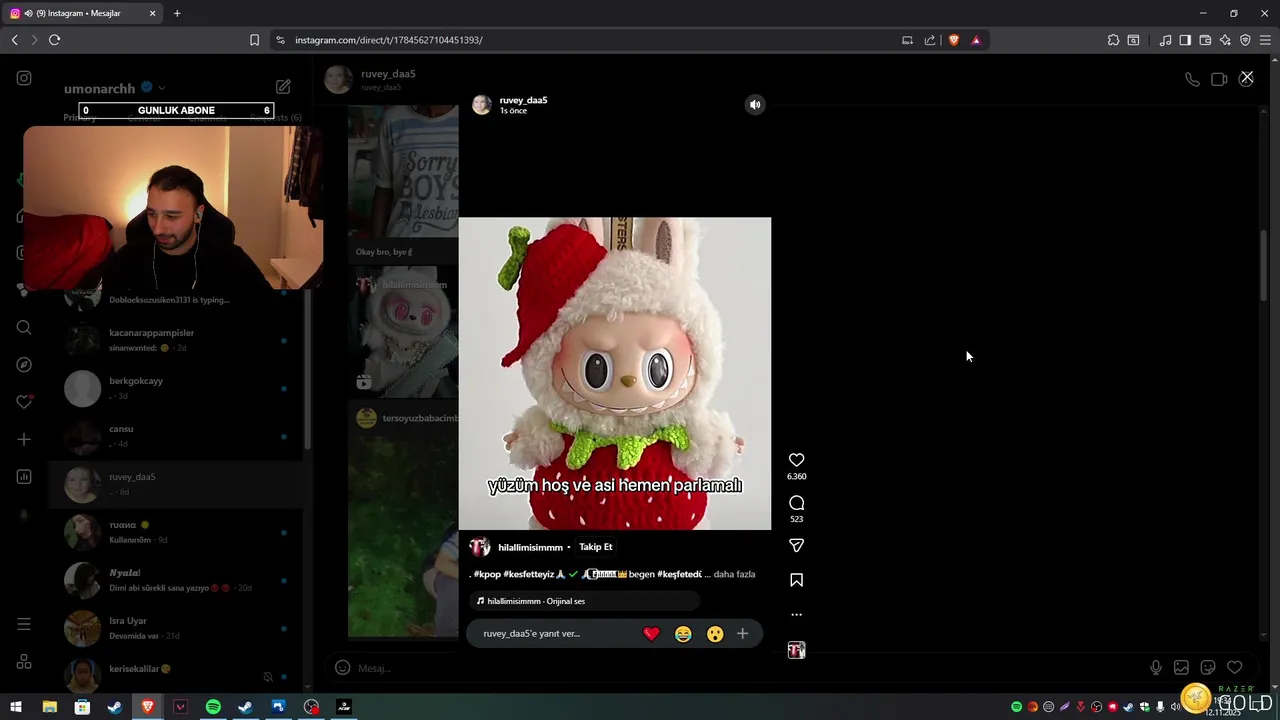The image size is (1280, 720).
Task: Open emoji picker in message bar
Action: tap(342, 668)
